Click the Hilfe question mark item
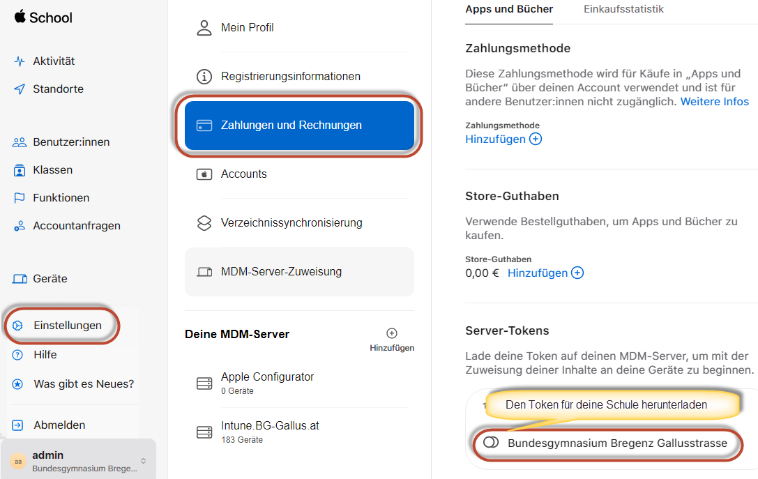 45,354
